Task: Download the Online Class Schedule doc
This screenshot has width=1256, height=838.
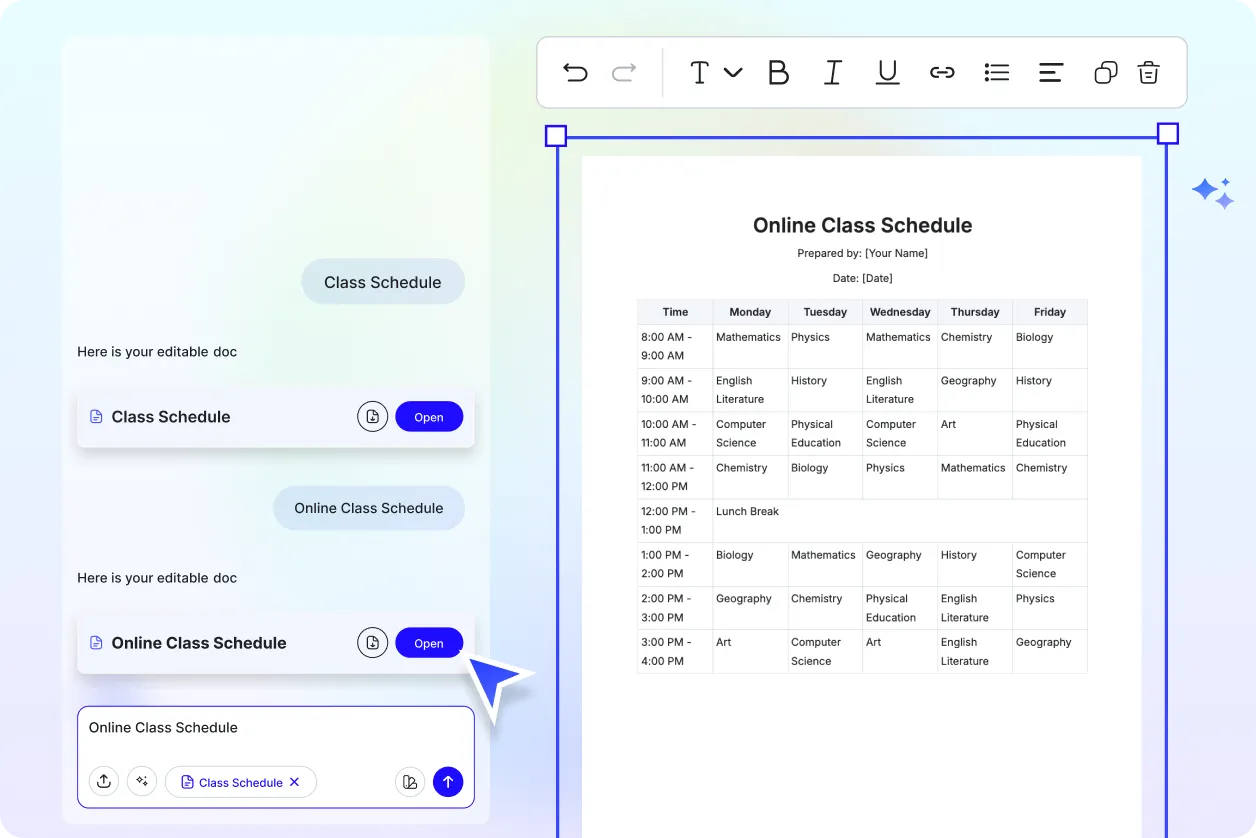Action: [373, 643]
